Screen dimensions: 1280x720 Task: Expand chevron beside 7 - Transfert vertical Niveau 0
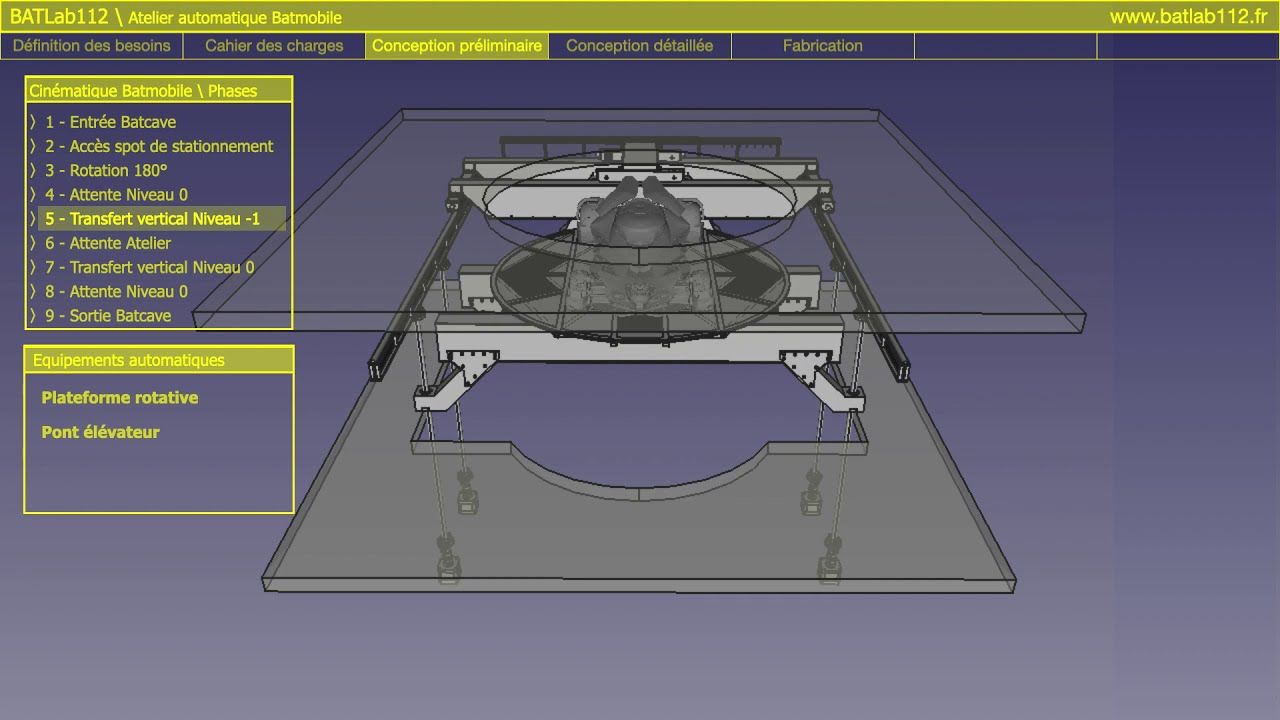click(33, 267)
